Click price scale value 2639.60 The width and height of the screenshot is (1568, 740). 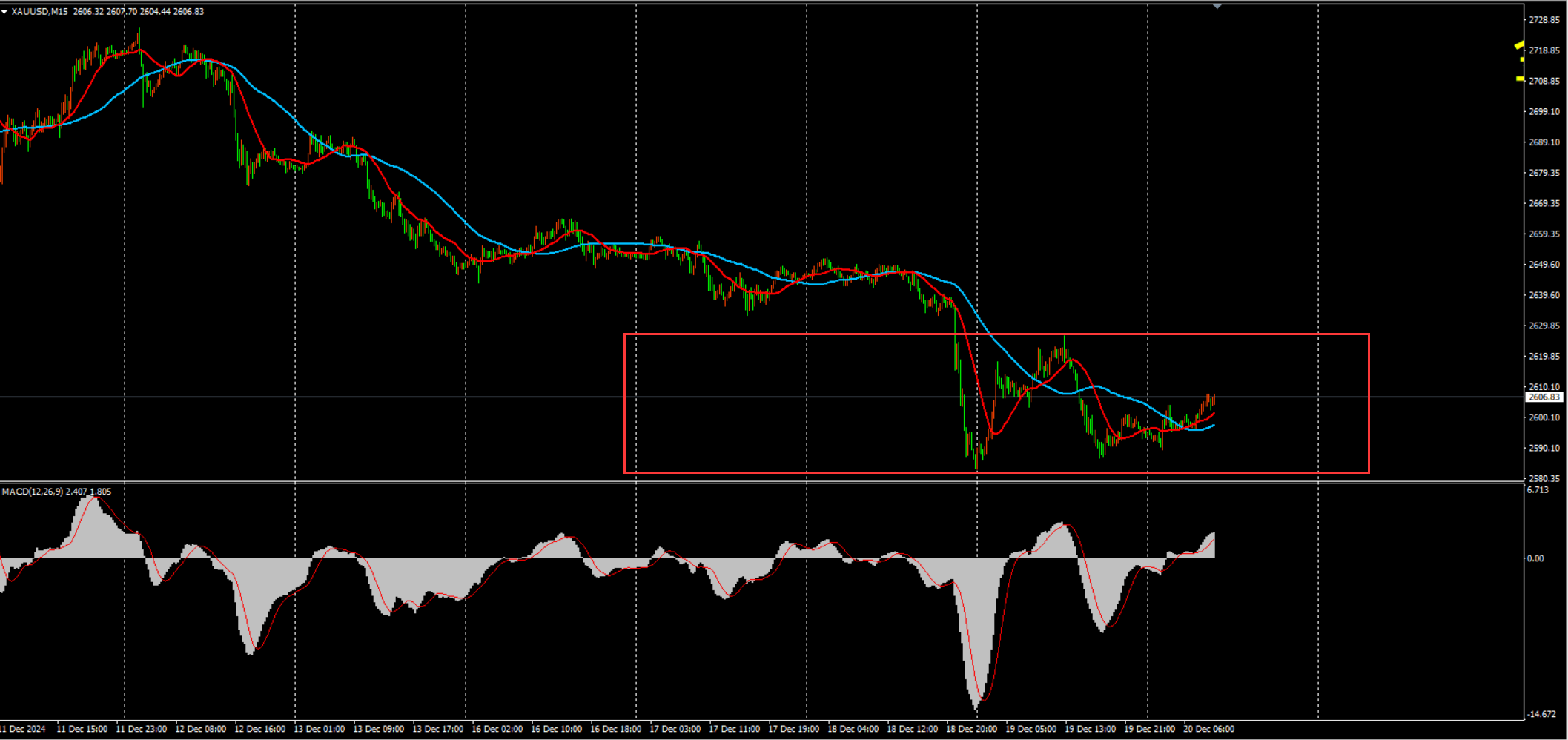[1544, 295]
